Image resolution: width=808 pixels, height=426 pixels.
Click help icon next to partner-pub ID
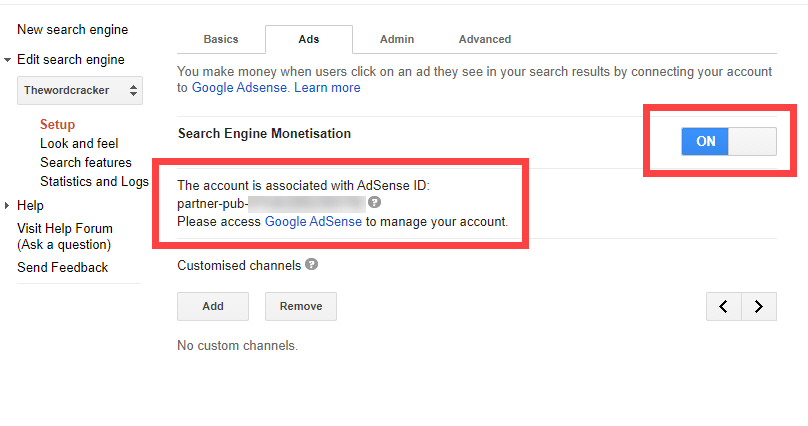(x=375, y=202)
